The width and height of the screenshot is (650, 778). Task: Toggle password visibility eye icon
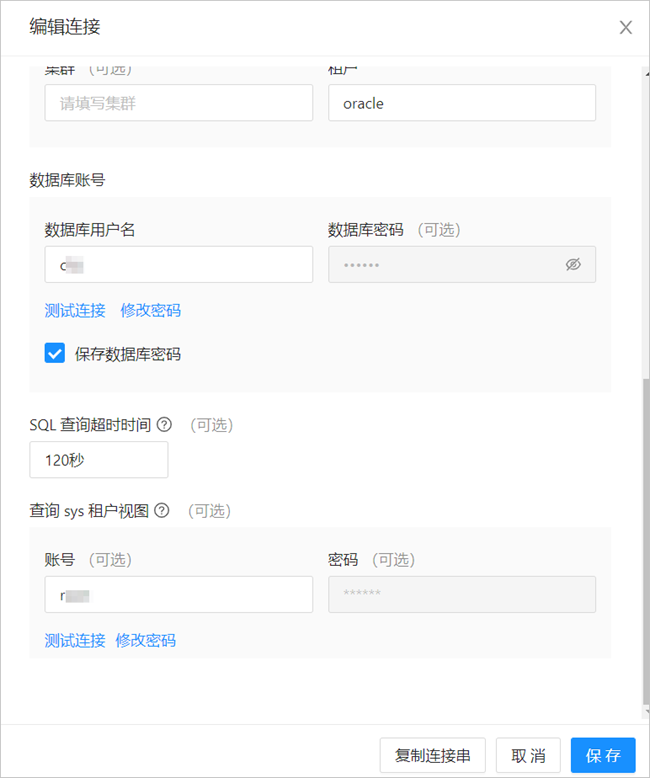pos(573,265)
